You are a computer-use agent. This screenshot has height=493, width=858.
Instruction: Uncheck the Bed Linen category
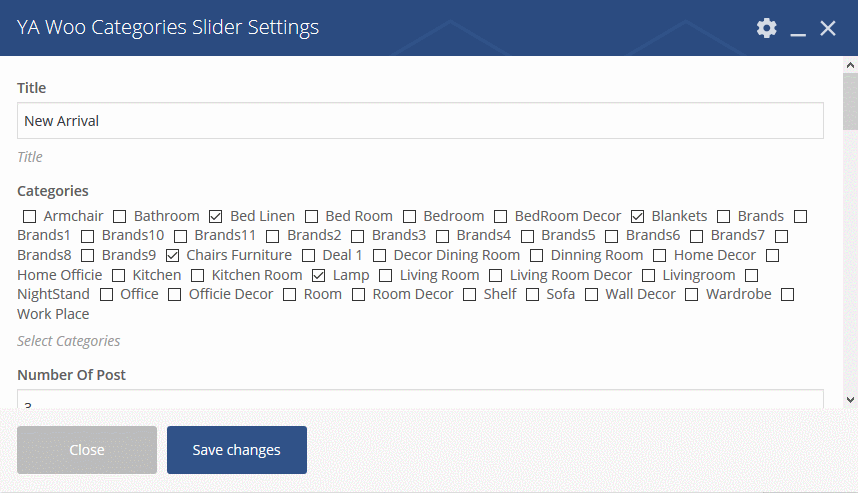point(216,217)
